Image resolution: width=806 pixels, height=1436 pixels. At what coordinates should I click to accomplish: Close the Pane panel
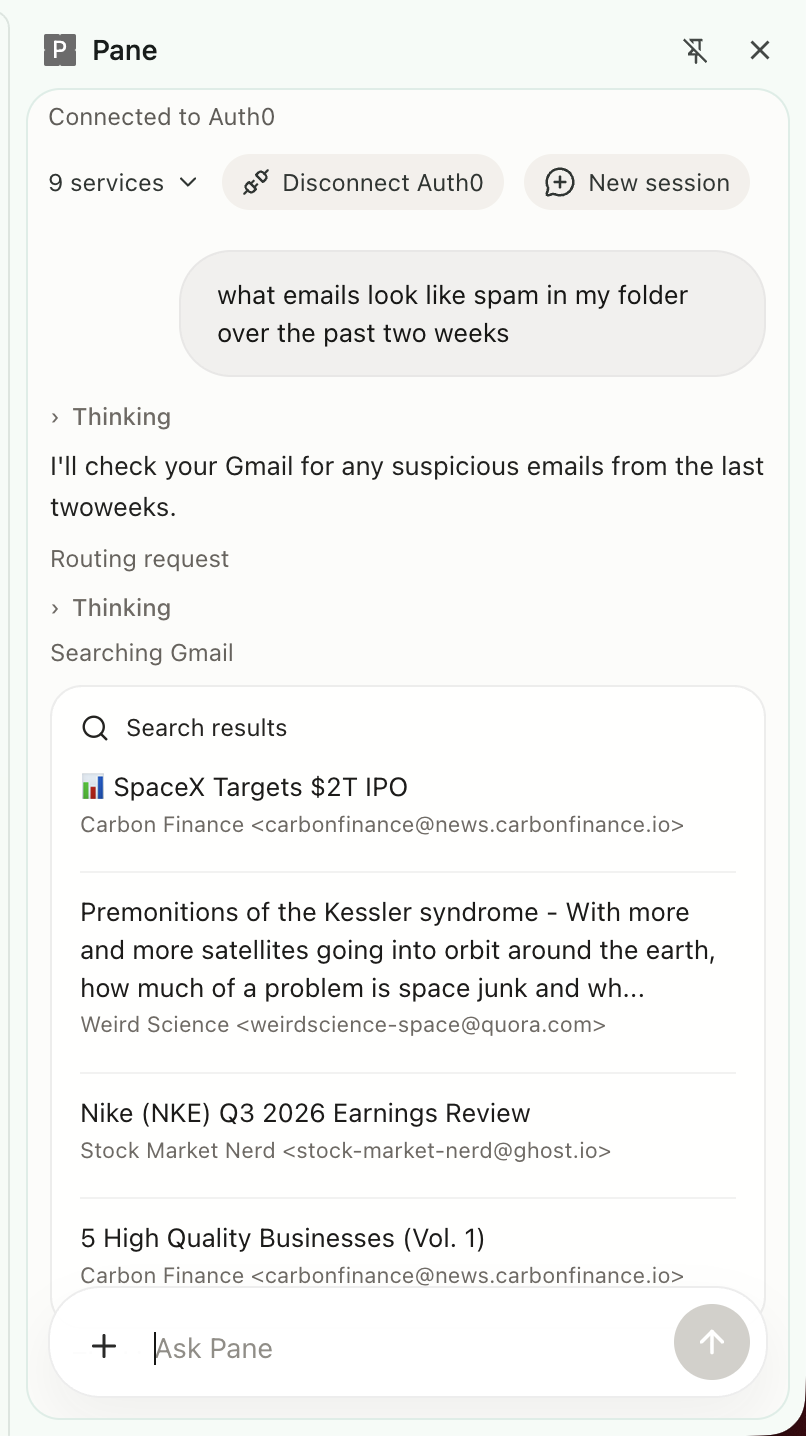point(760,50)
